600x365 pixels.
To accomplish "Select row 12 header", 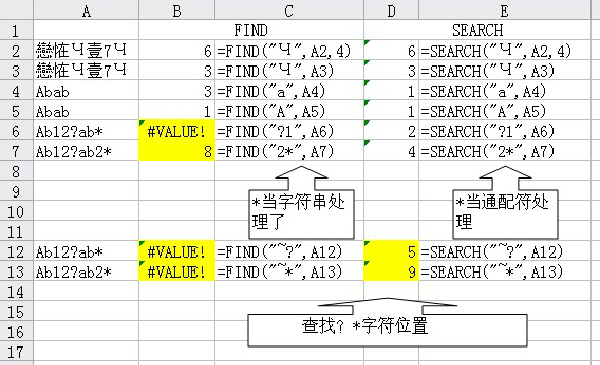I will coord(16,252).
